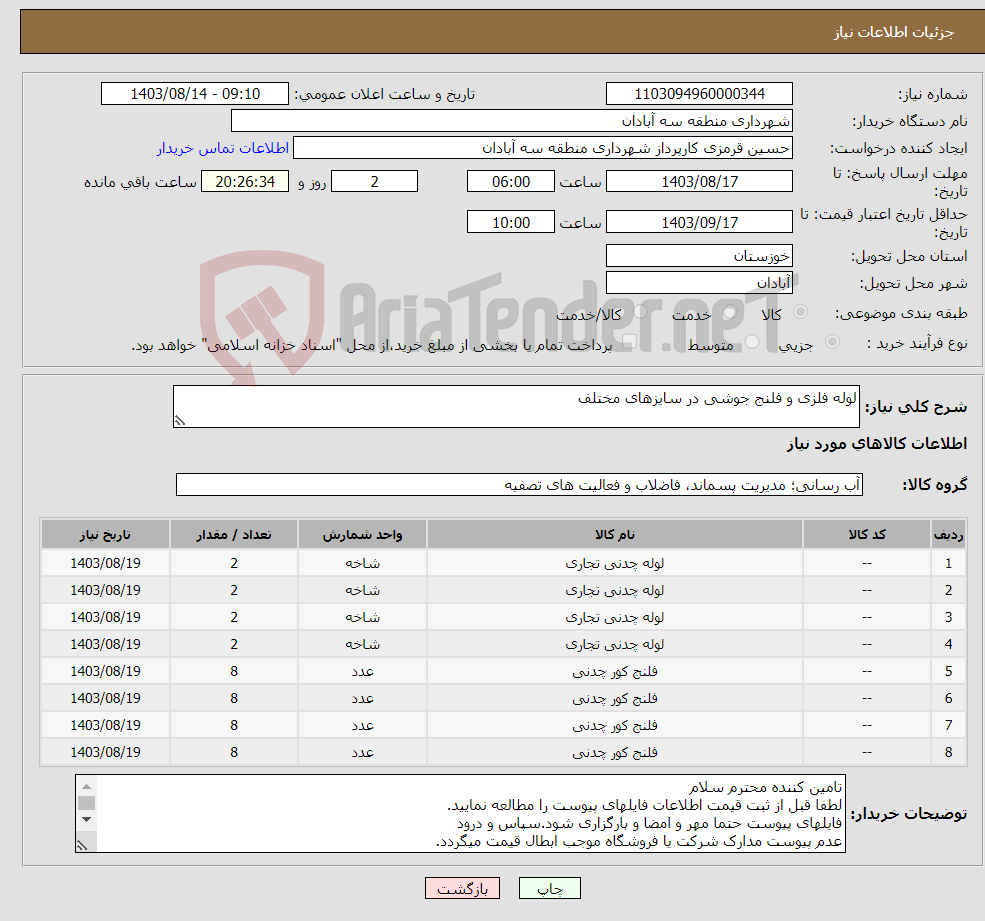Click the announcement date field 1403/08/14 - 09:10
This screenshot has height=921, width=985.
tap(195, 94)
